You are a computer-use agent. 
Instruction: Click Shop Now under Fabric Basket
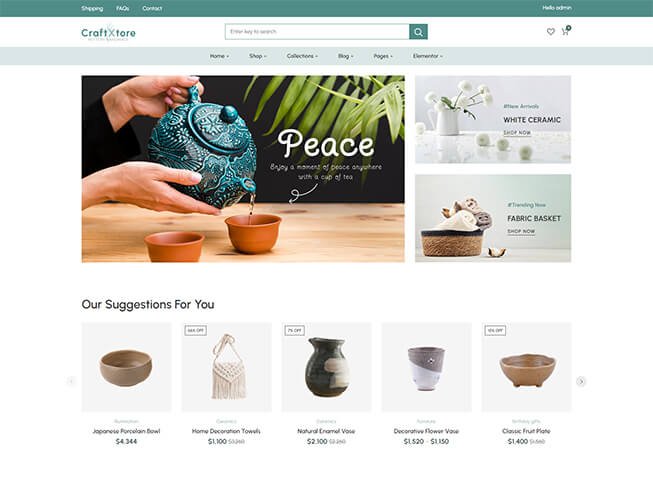click(521, 231)
